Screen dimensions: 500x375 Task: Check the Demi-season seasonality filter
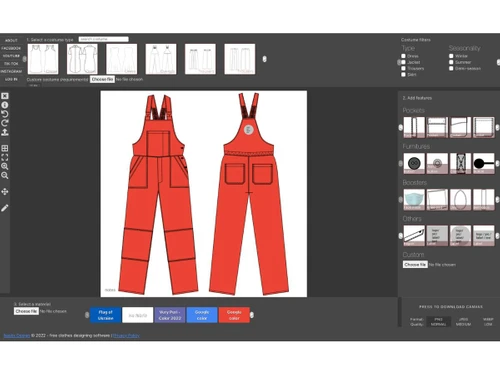[451, 68]
